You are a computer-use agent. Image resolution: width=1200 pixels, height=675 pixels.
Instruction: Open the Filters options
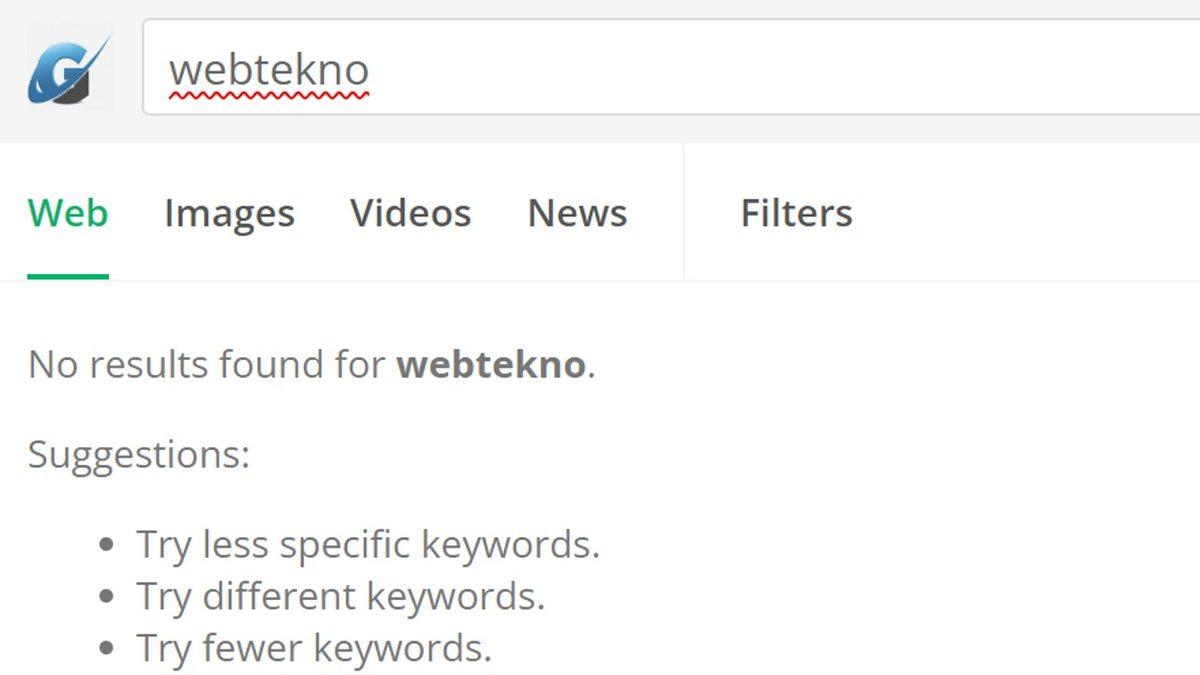coord(797,213)
